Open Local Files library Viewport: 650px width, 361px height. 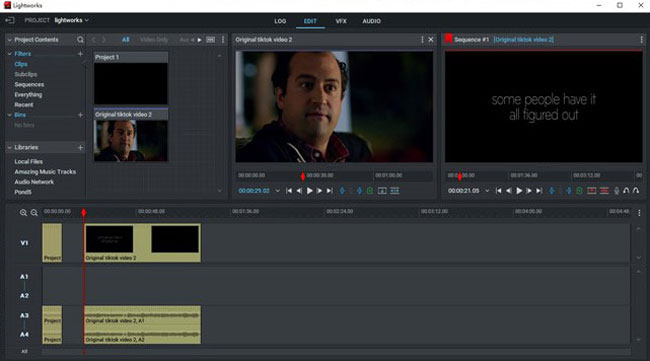pyautogui.click(x=29, y=162)
